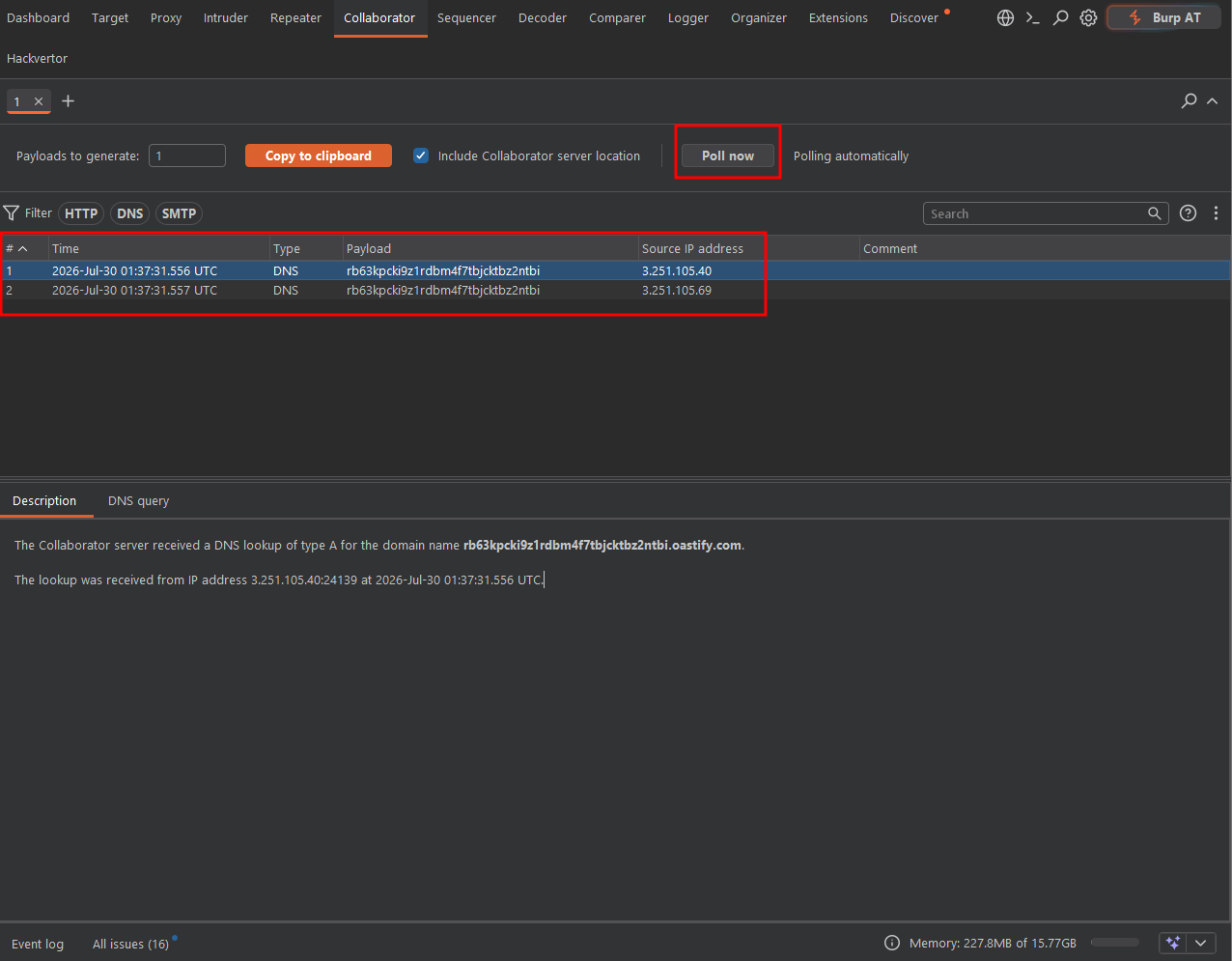This screenshot has width=1232, height=961.
Task: Click the magnifier inside the interactions Search box
Action: tap(1154, 213)
